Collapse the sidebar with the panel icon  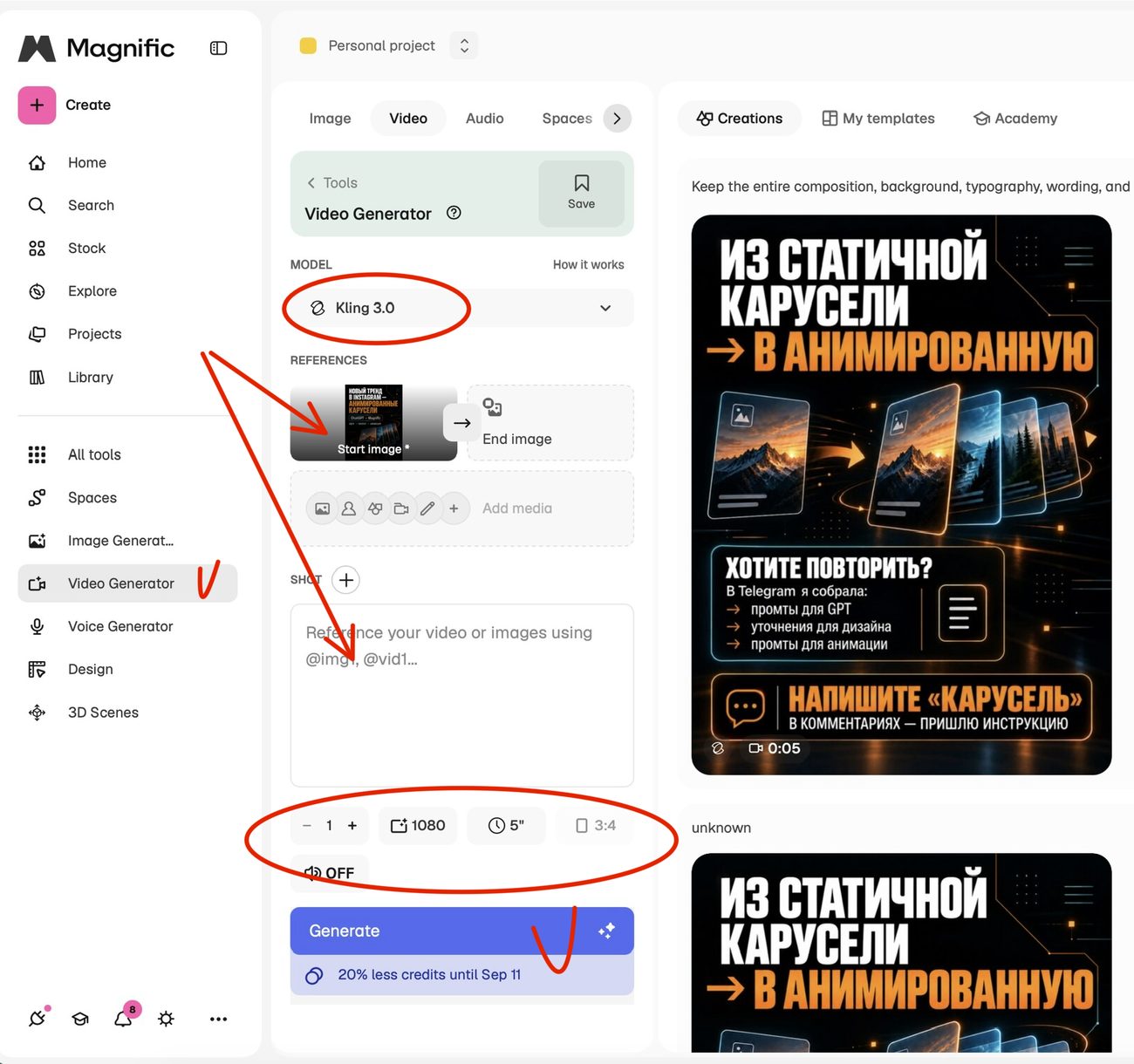[218, 48]
